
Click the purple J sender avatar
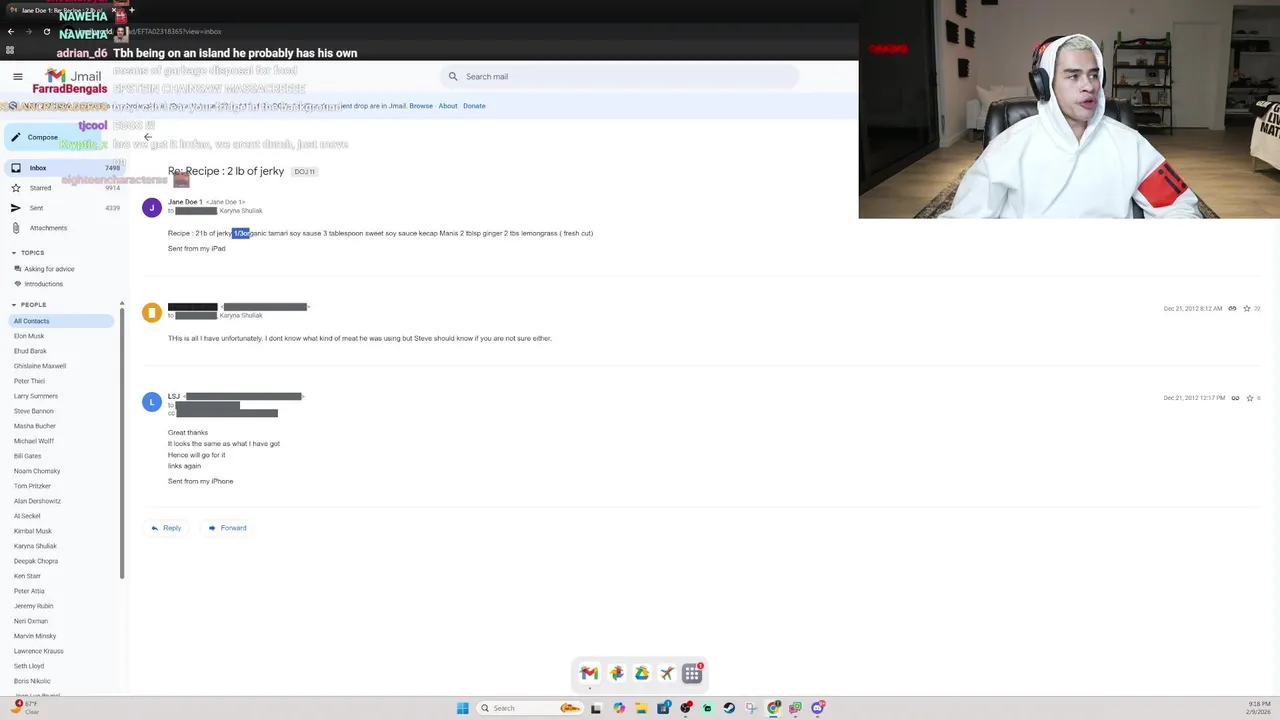coord(152,207)
